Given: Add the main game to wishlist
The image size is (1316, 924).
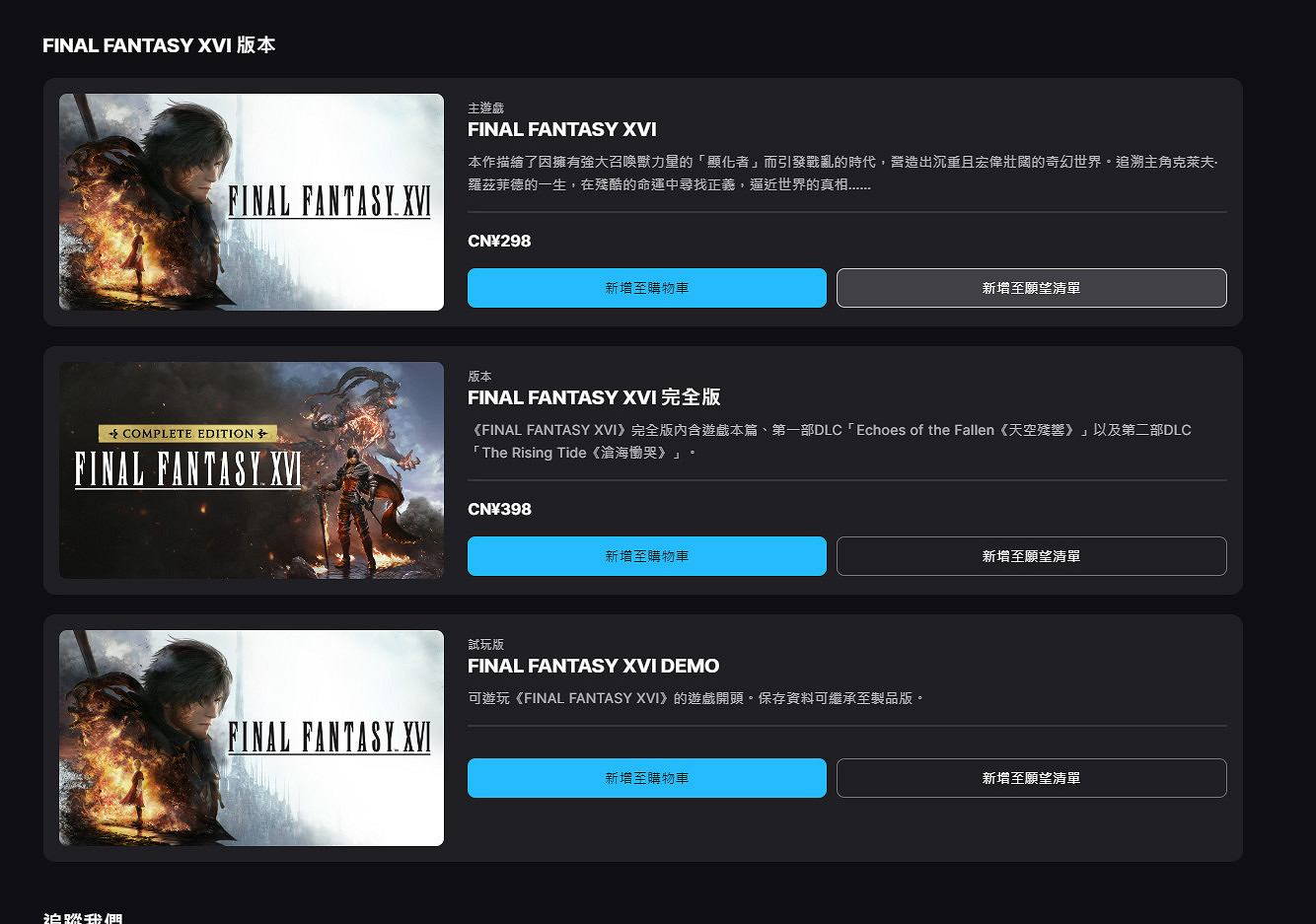Looking at the screenshot, I should [x=1031, y=287].
